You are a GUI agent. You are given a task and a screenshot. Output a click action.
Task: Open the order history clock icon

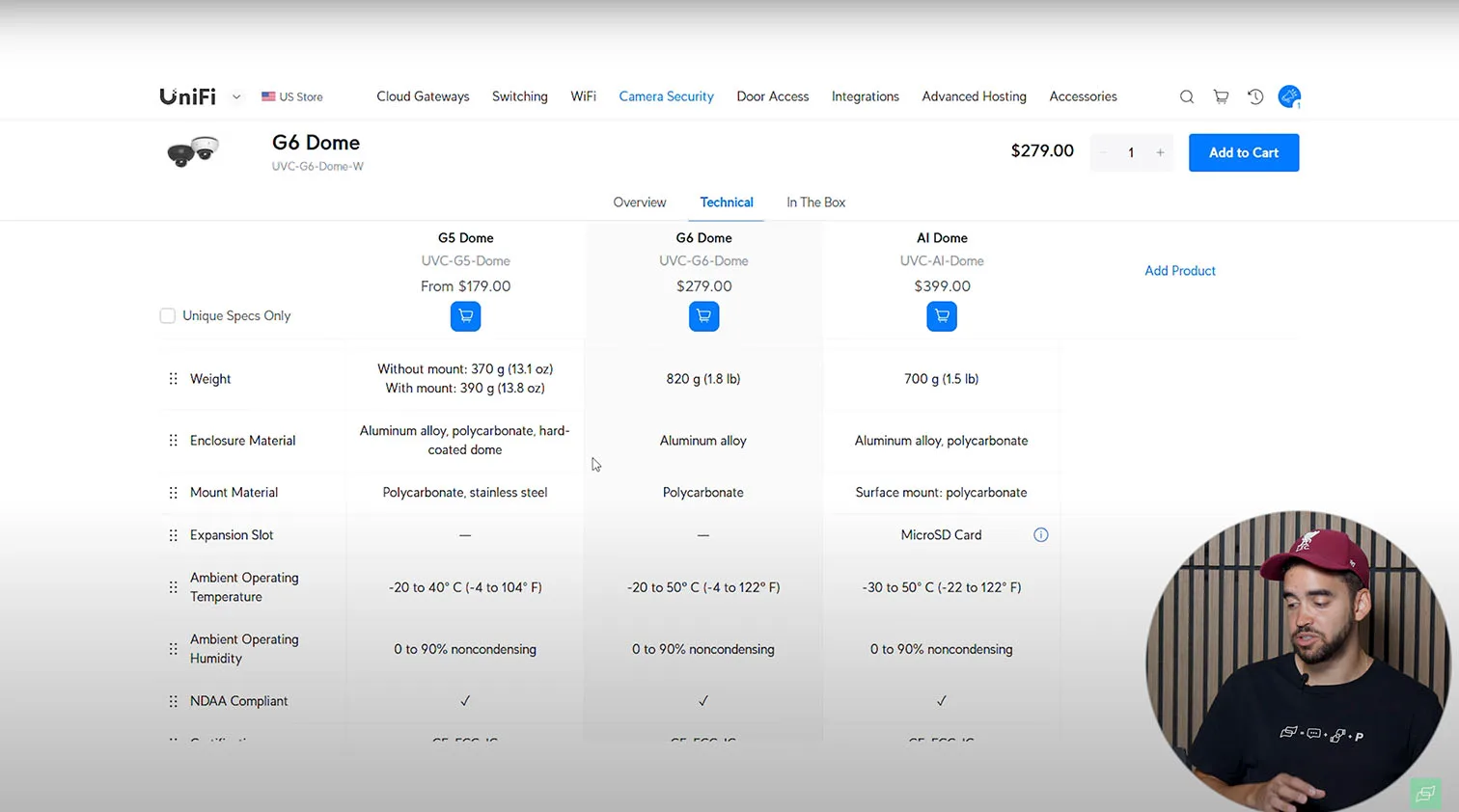pyautogui.click(x=1255, y=96)
